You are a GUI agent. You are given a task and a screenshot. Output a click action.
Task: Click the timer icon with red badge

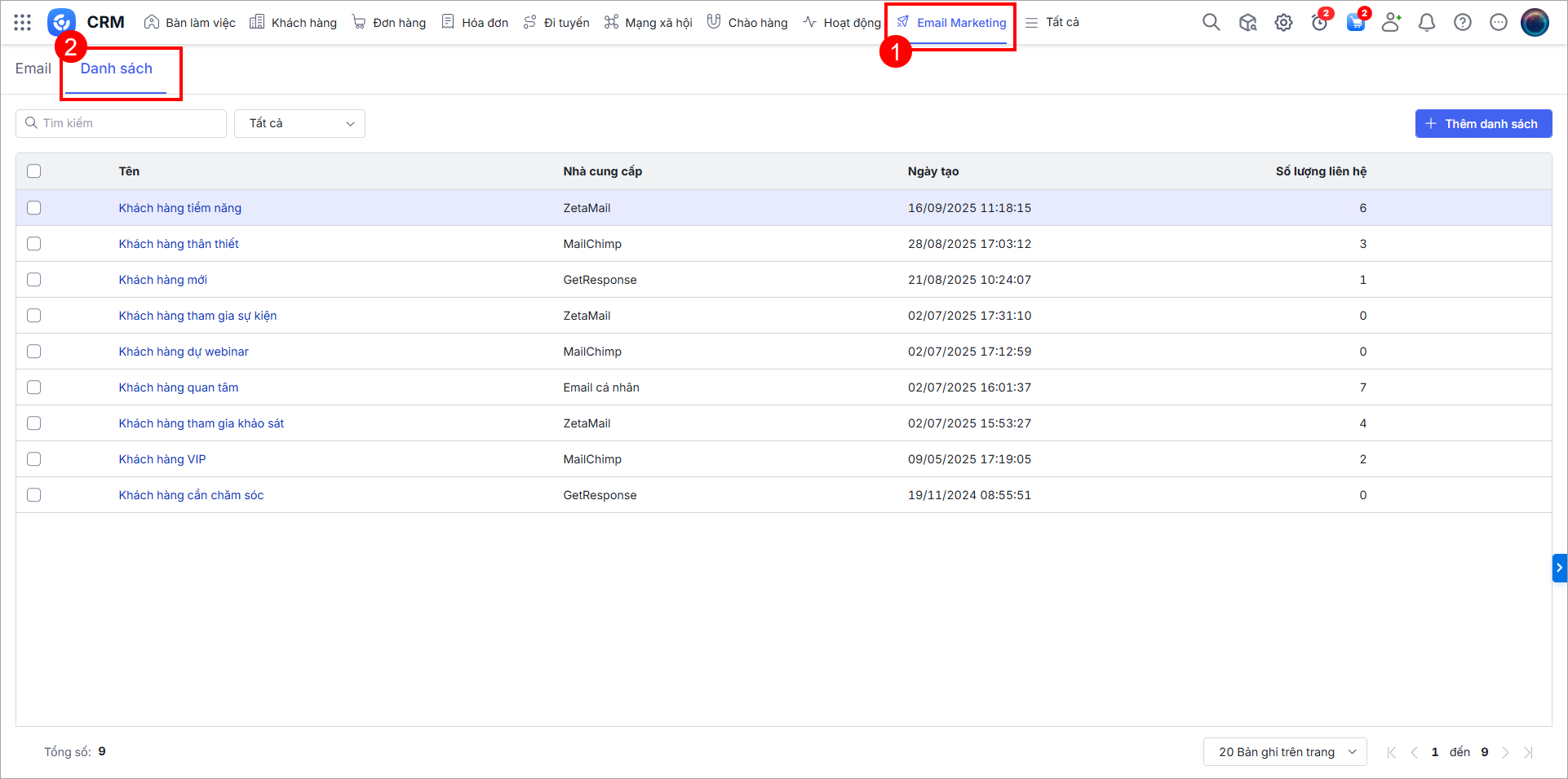click(1319, 23)
